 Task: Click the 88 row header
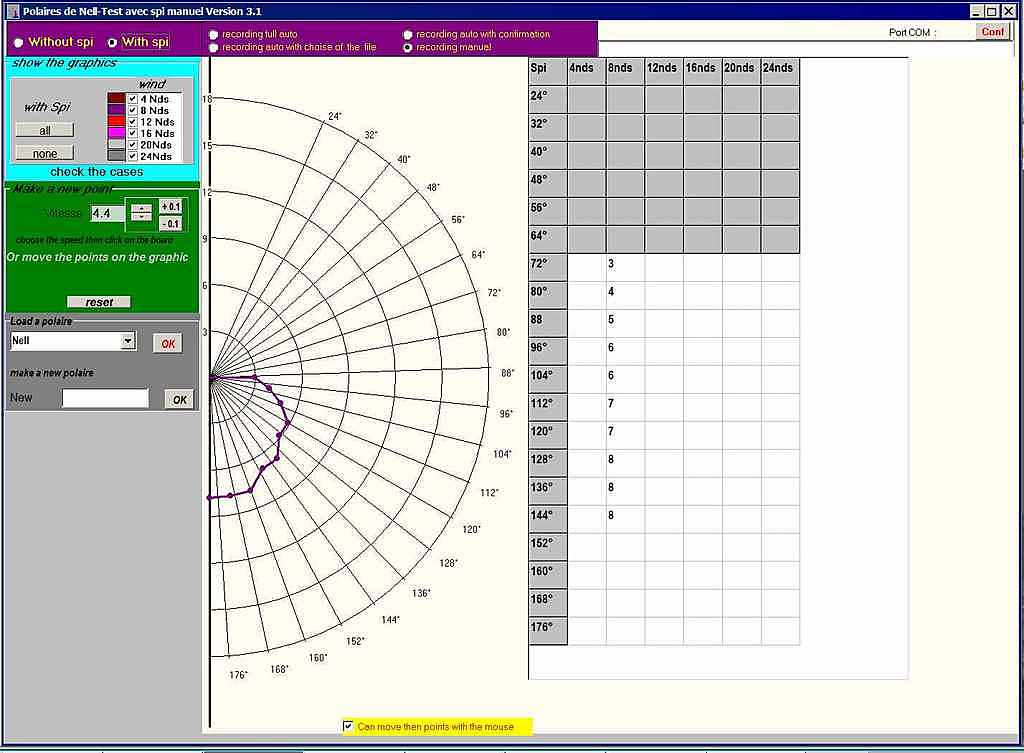click(548, 323)
